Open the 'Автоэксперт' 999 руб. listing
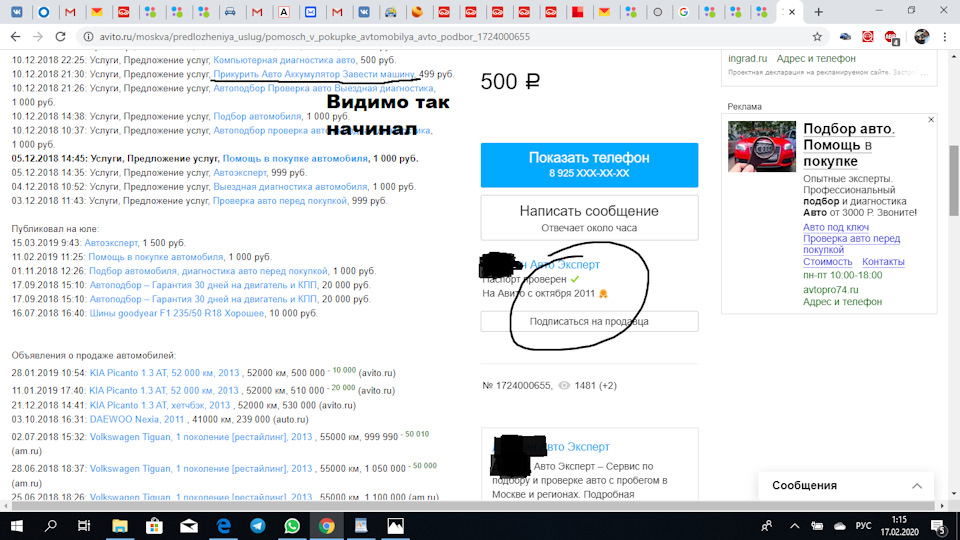This screenshot has width=960, height=540. point(240,173)
